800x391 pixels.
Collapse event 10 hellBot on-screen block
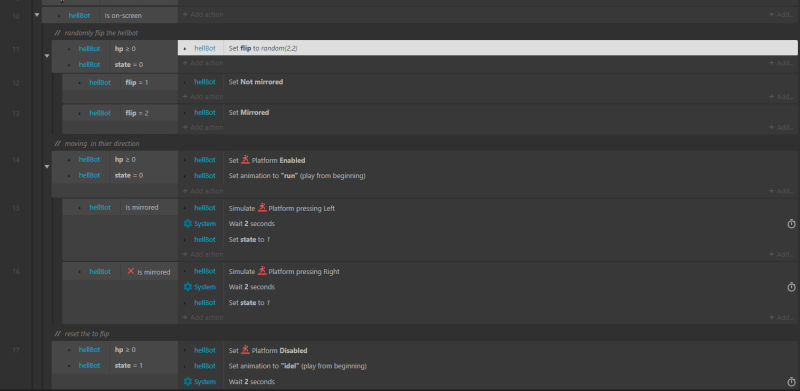(x=37, y=15)
